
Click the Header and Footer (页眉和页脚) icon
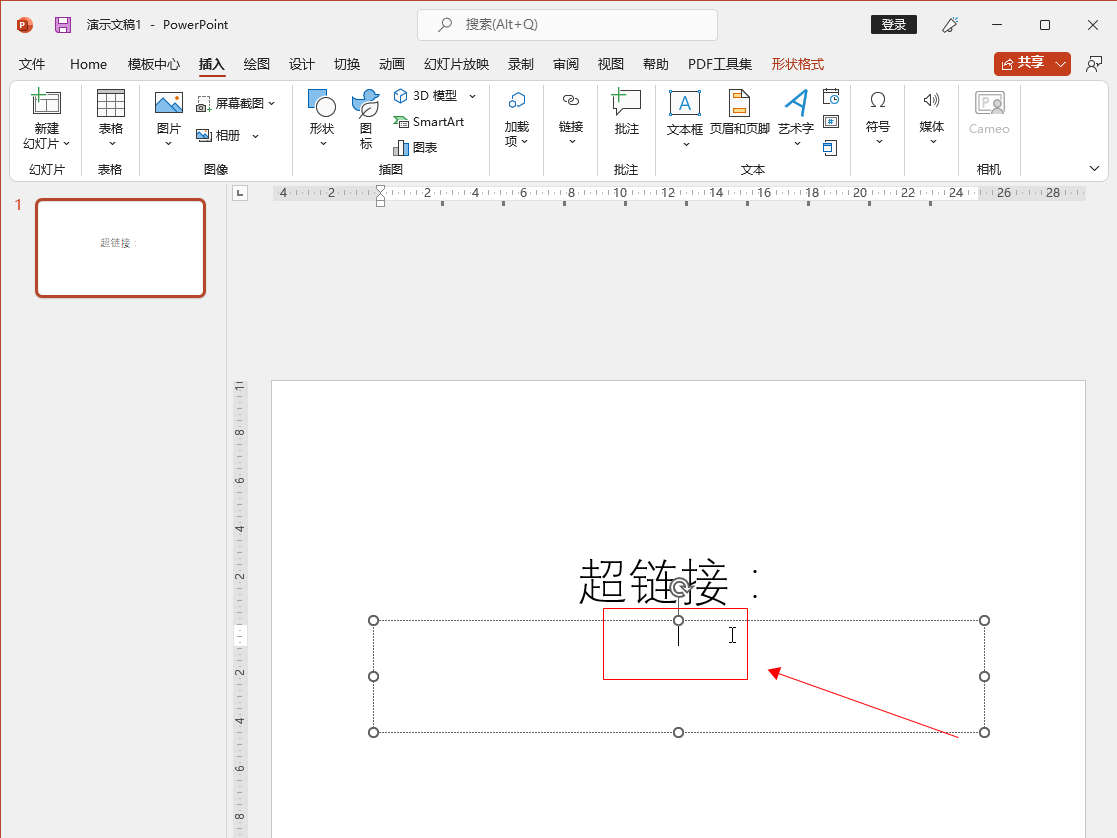(739, 104)
